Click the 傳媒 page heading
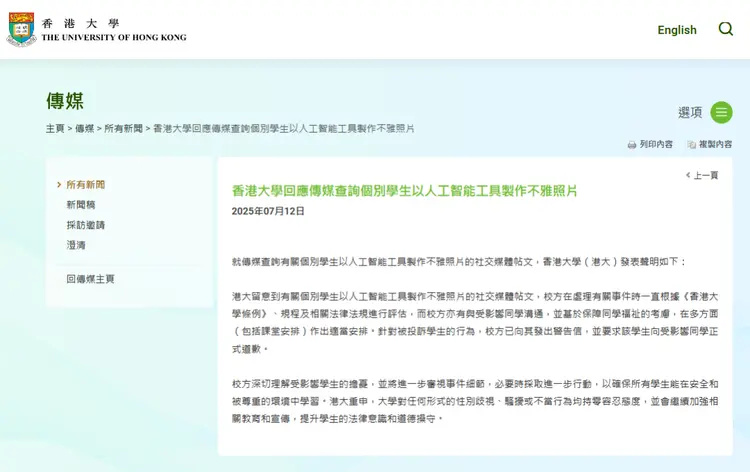750x472 pixels. click(x=65, y=101)
